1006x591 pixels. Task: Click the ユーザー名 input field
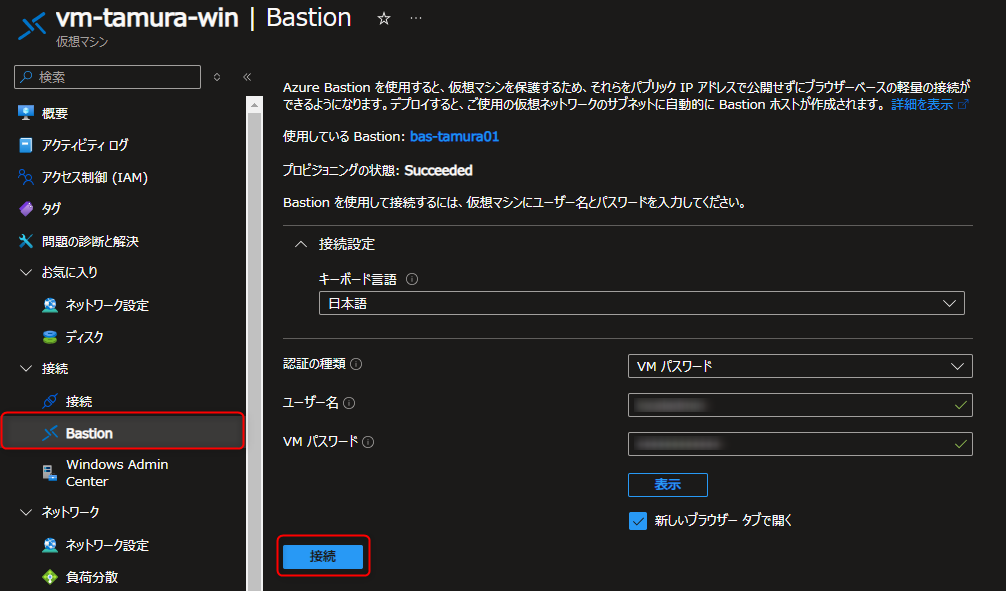click(800, 405)
